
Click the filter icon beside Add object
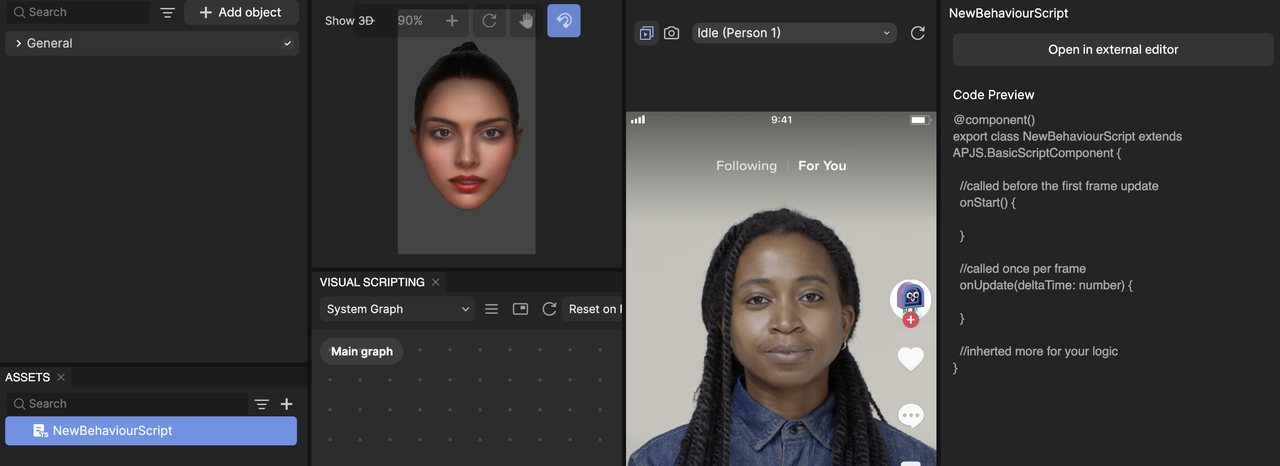pyautogui.click(x=168, y=13)
